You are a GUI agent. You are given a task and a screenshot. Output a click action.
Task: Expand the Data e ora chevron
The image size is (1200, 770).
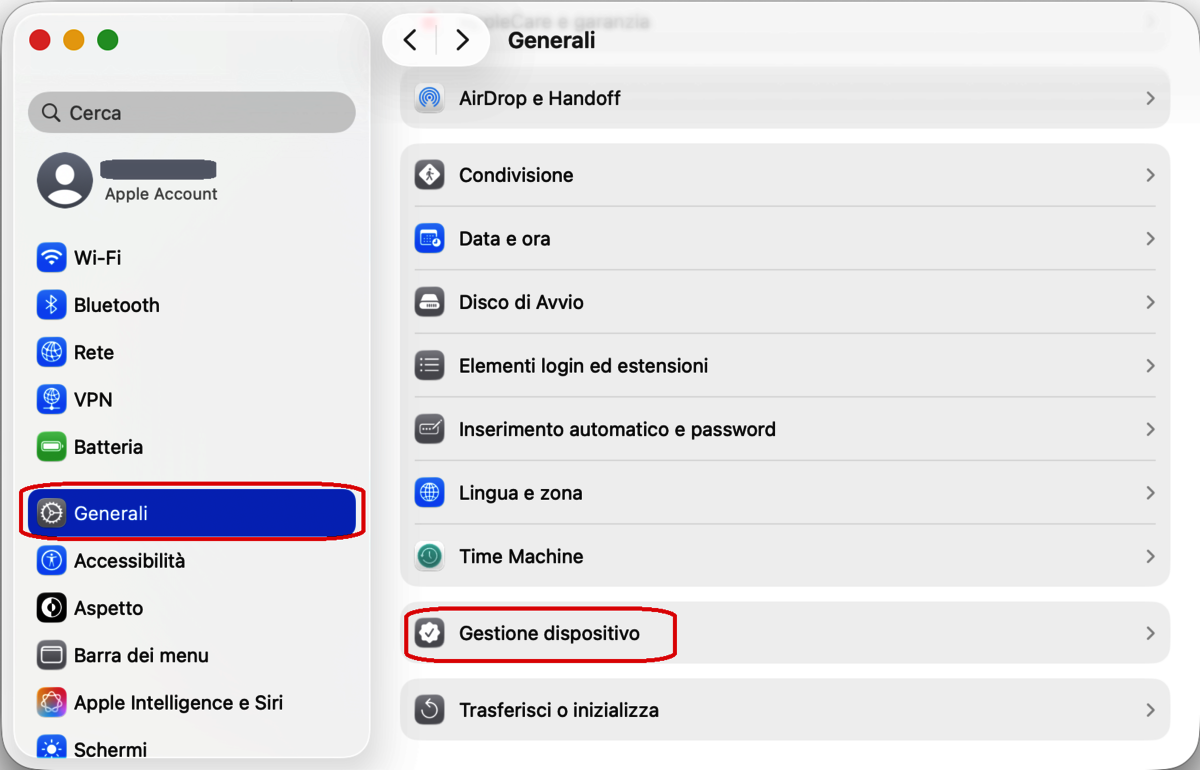pyautogui.click(x=1150, y=239)
